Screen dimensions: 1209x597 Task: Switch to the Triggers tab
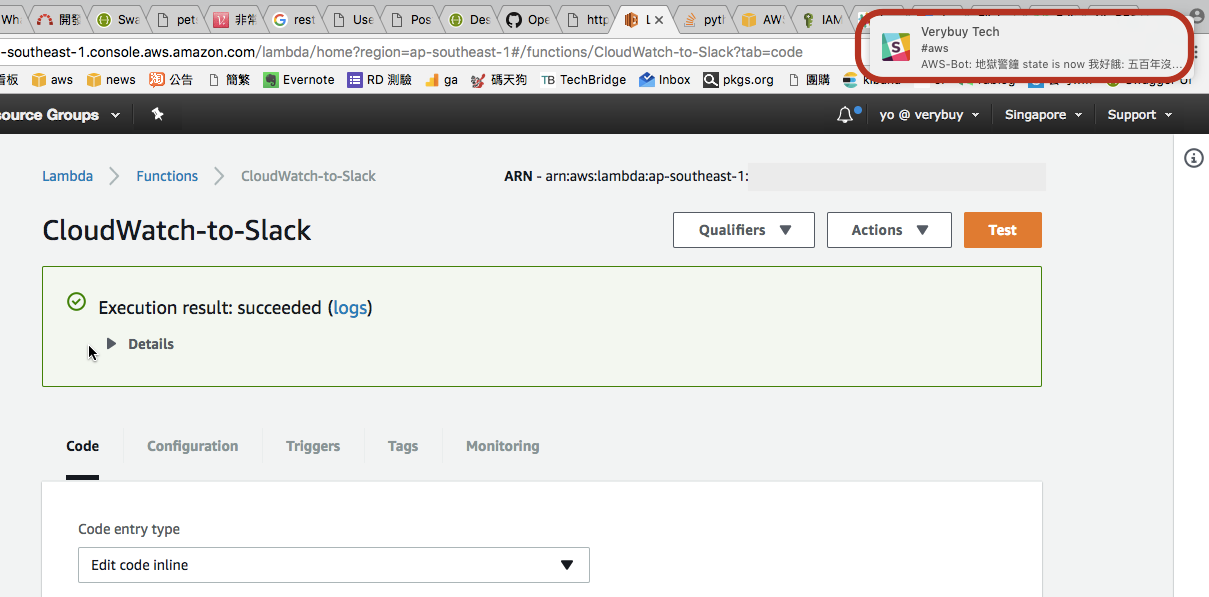click(313, 446)
